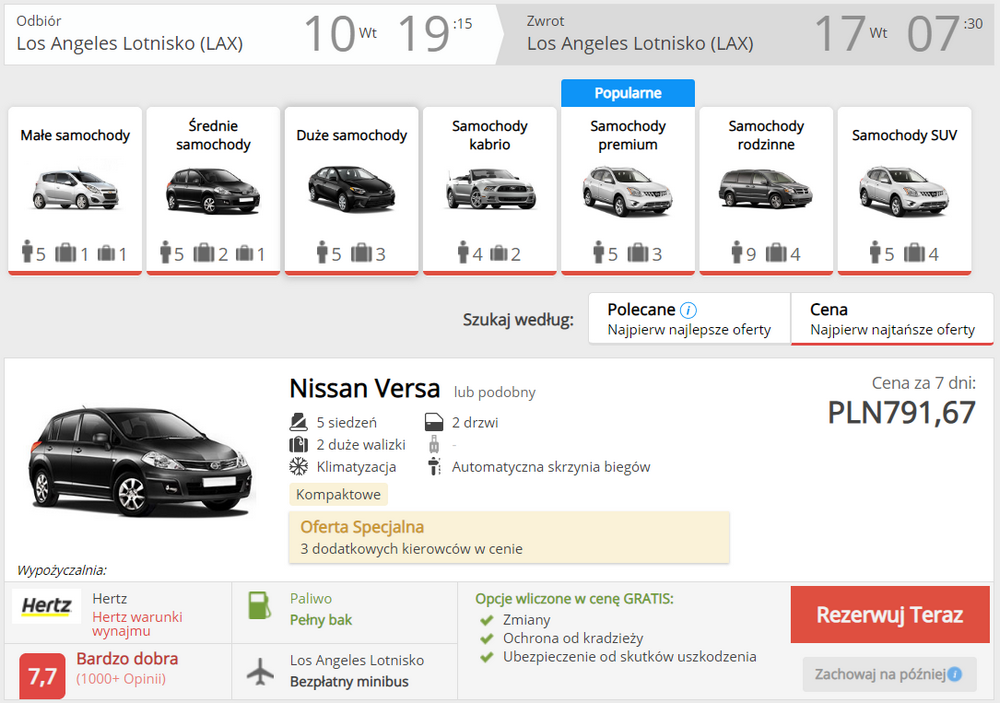Screen dimensions: 1000x703
Task: Click the luggage icon beside 2 duże walizki
Action: click(298, 444)
